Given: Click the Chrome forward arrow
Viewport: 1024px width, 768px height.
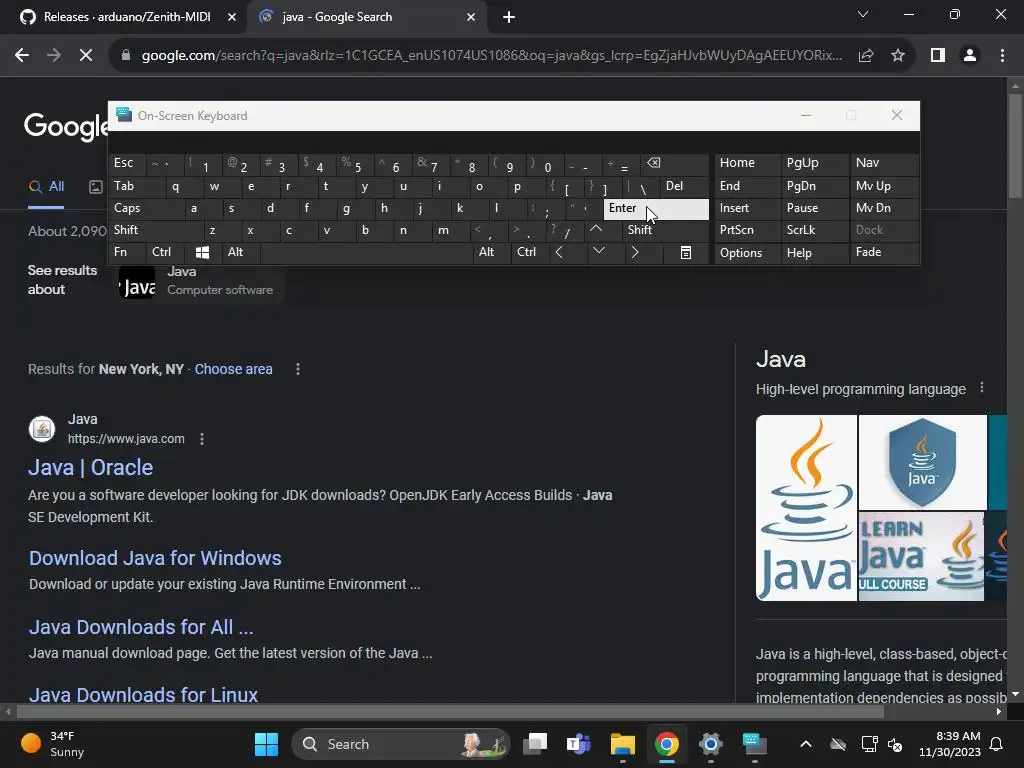Looking at the screenshot, I should coord(54,56).
